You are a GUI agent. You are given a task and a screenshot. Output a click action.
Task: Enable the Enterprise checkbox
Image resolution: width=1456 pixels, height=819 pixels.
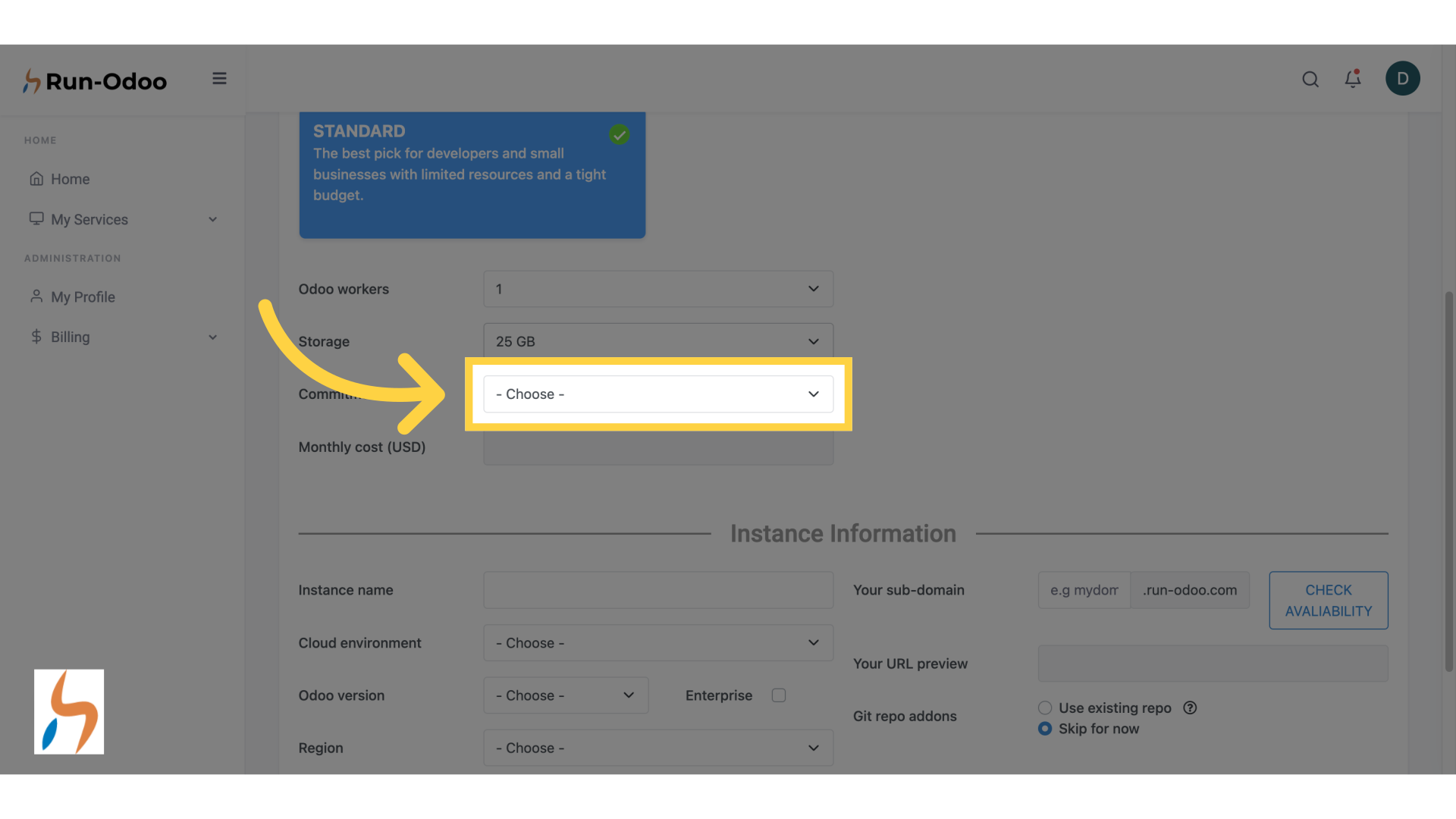pyautogui.click(x=778, y=695)
